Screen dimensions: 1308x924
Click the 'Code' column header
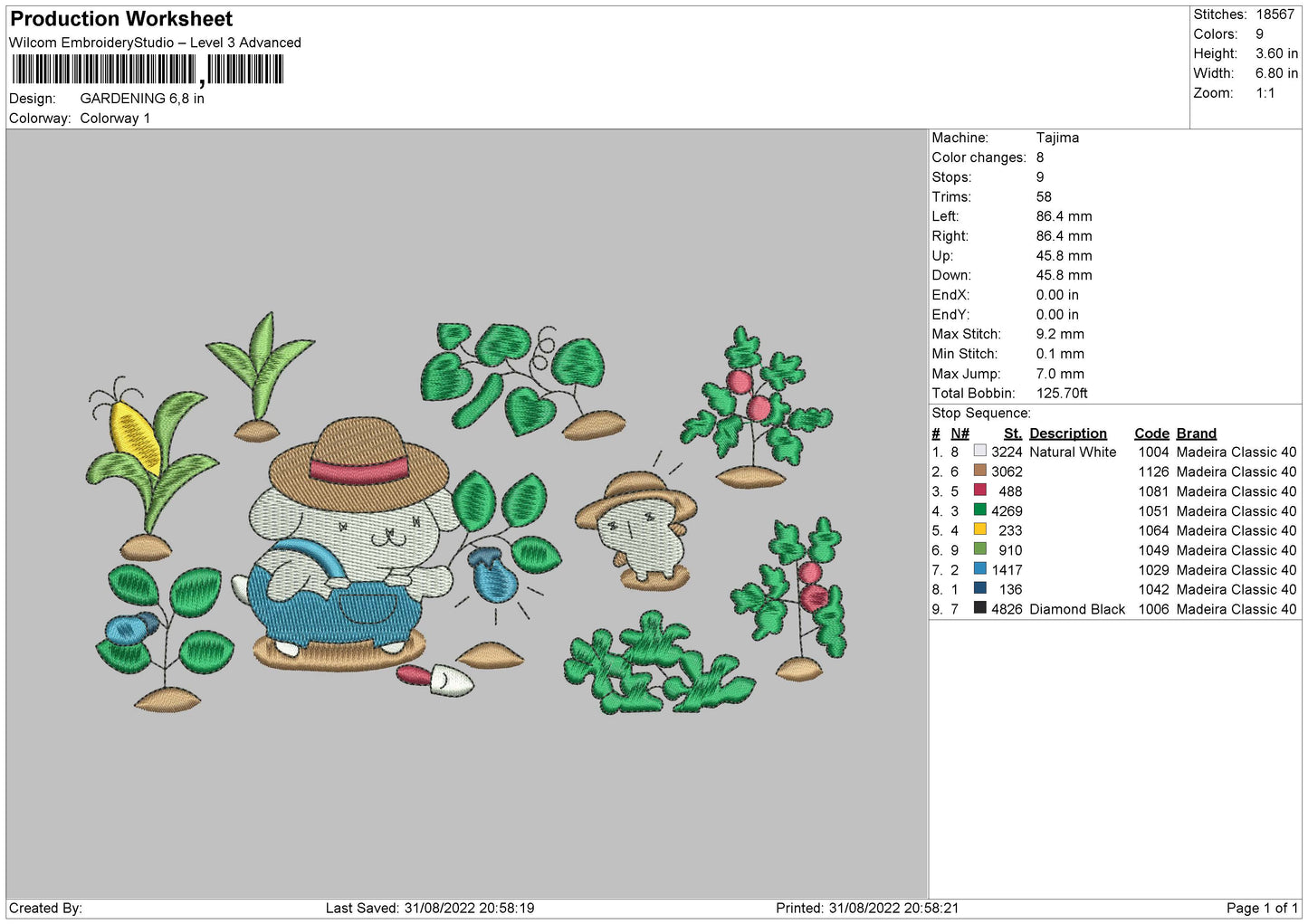(1151, 433)
